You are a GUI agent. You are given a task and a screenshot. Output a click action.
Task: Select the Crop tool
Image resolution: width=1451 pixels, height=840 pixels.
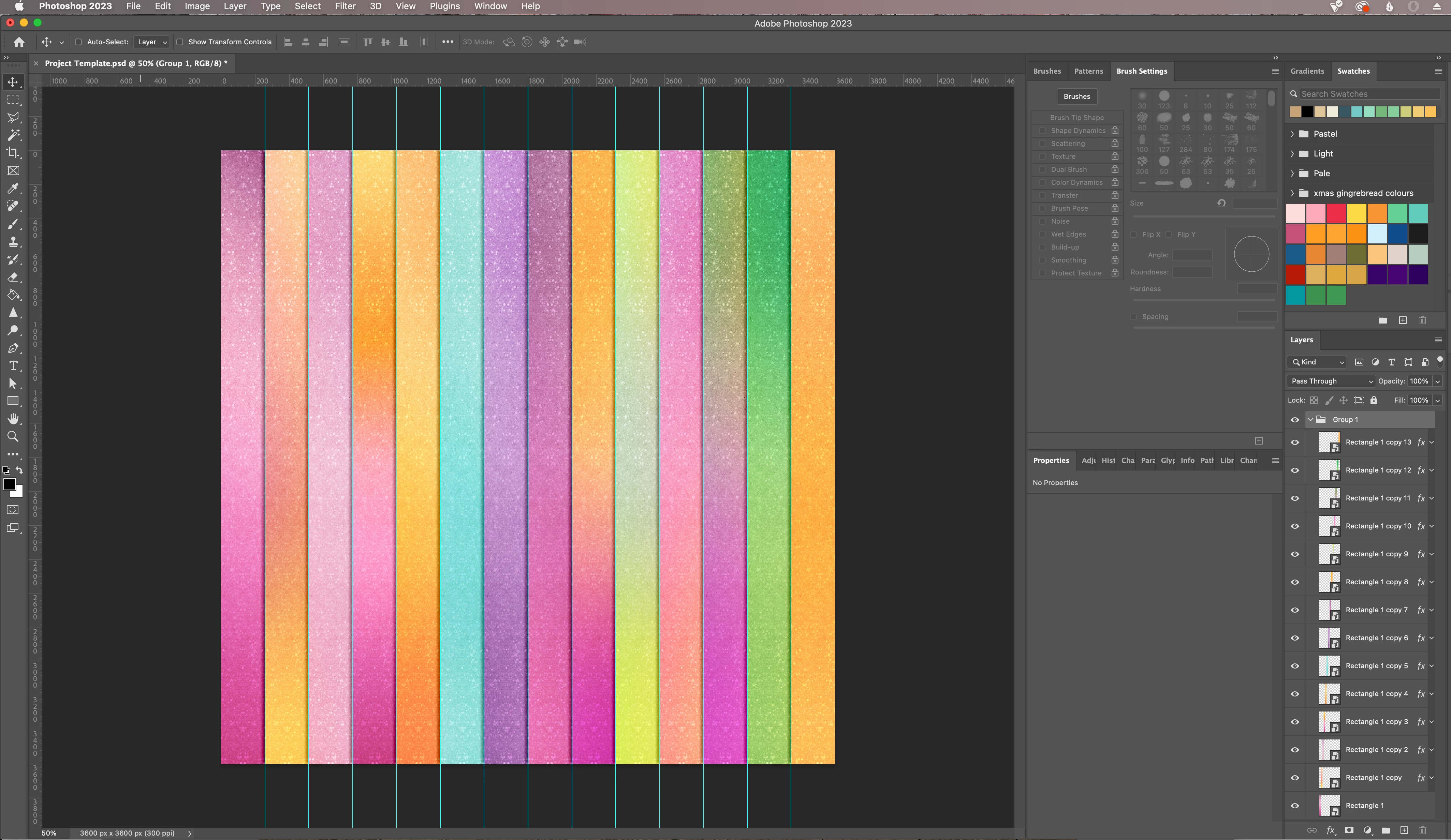[x=13, y=153]
